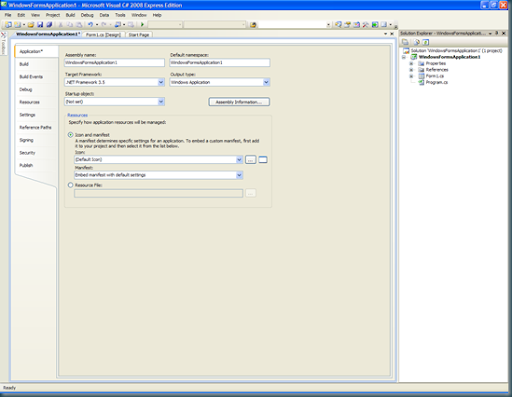Screen dimensions: 512x397
Task: Click the Cut scissors icon
Action: [61, 24]
